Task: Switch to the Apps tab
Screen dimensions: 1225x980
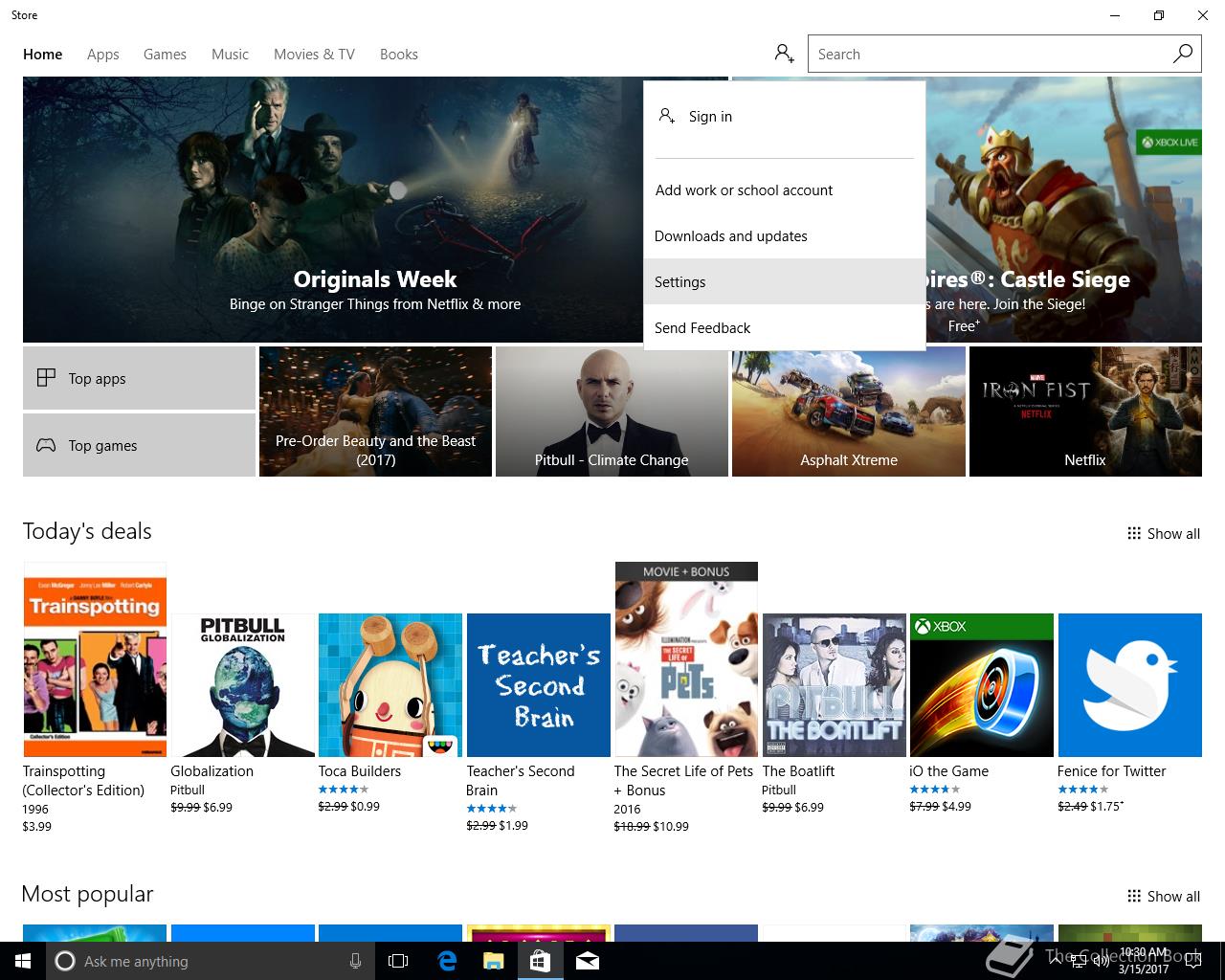Action: tap(103, 55)
